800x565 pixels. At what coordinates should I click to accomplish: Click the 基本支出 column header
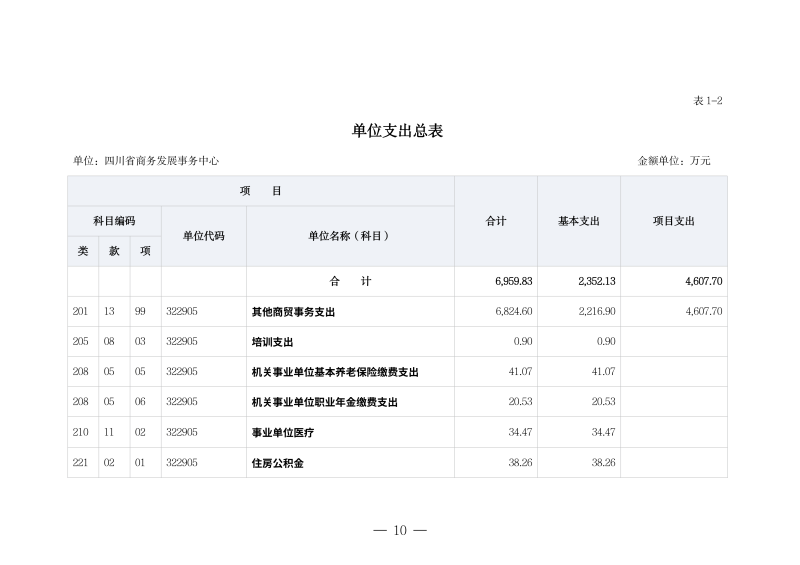pyautogui.click(x=578, y=221)
